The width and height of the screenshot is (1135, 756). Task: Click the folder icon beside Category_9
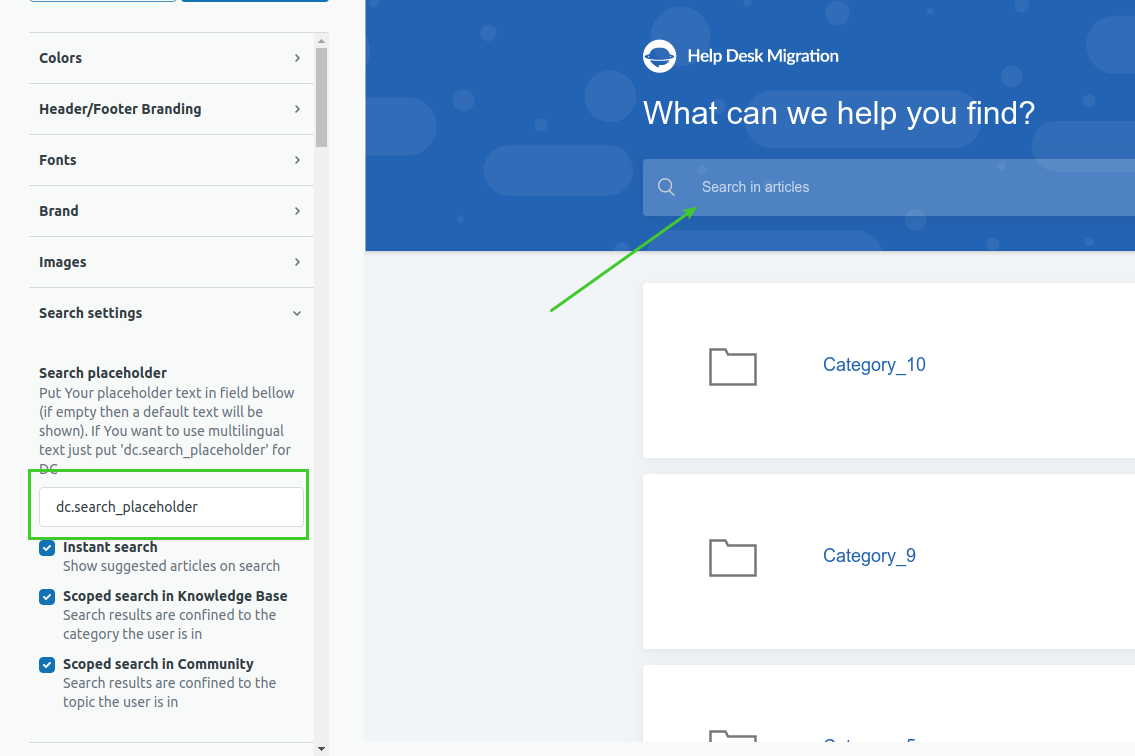(732, 558)
